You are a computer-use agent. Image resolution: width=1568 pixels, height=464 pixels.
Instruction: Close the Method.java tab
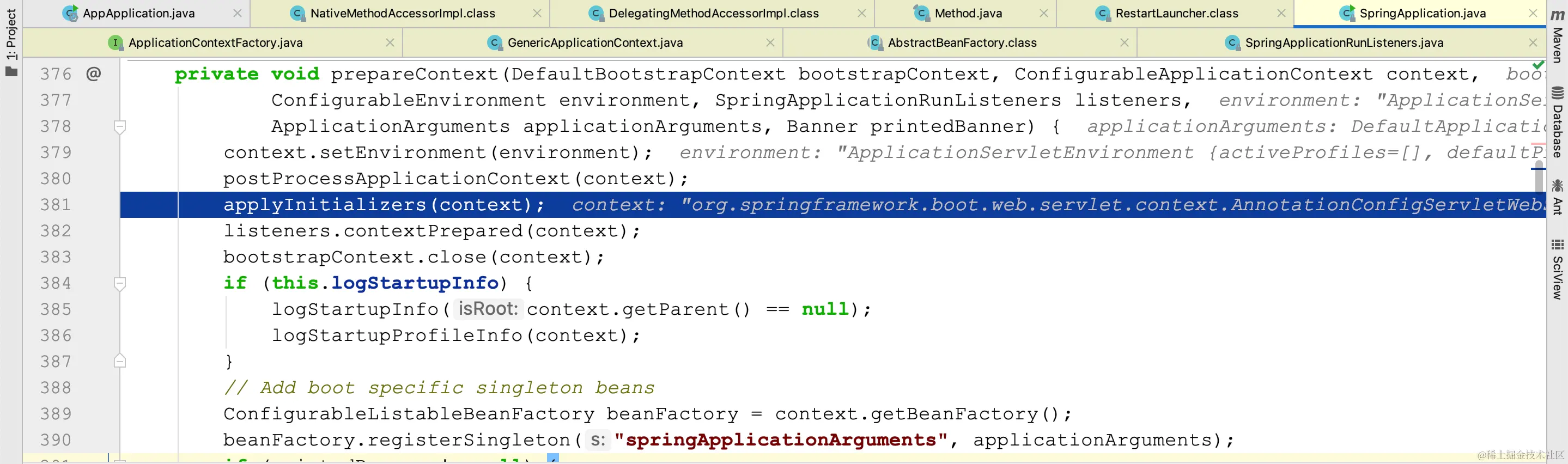(1043, 14)
